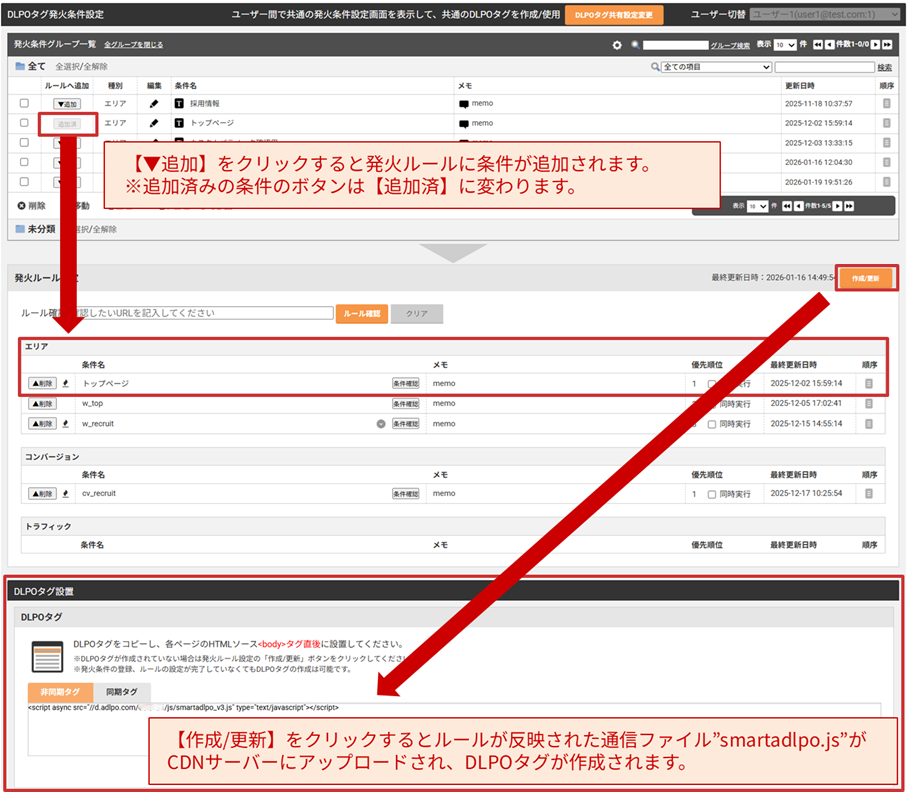Image resolution: width=907 pixels, height=794 pixels.
Task: Open the top 表示 count dropdown
Action: tap(785, 45)
